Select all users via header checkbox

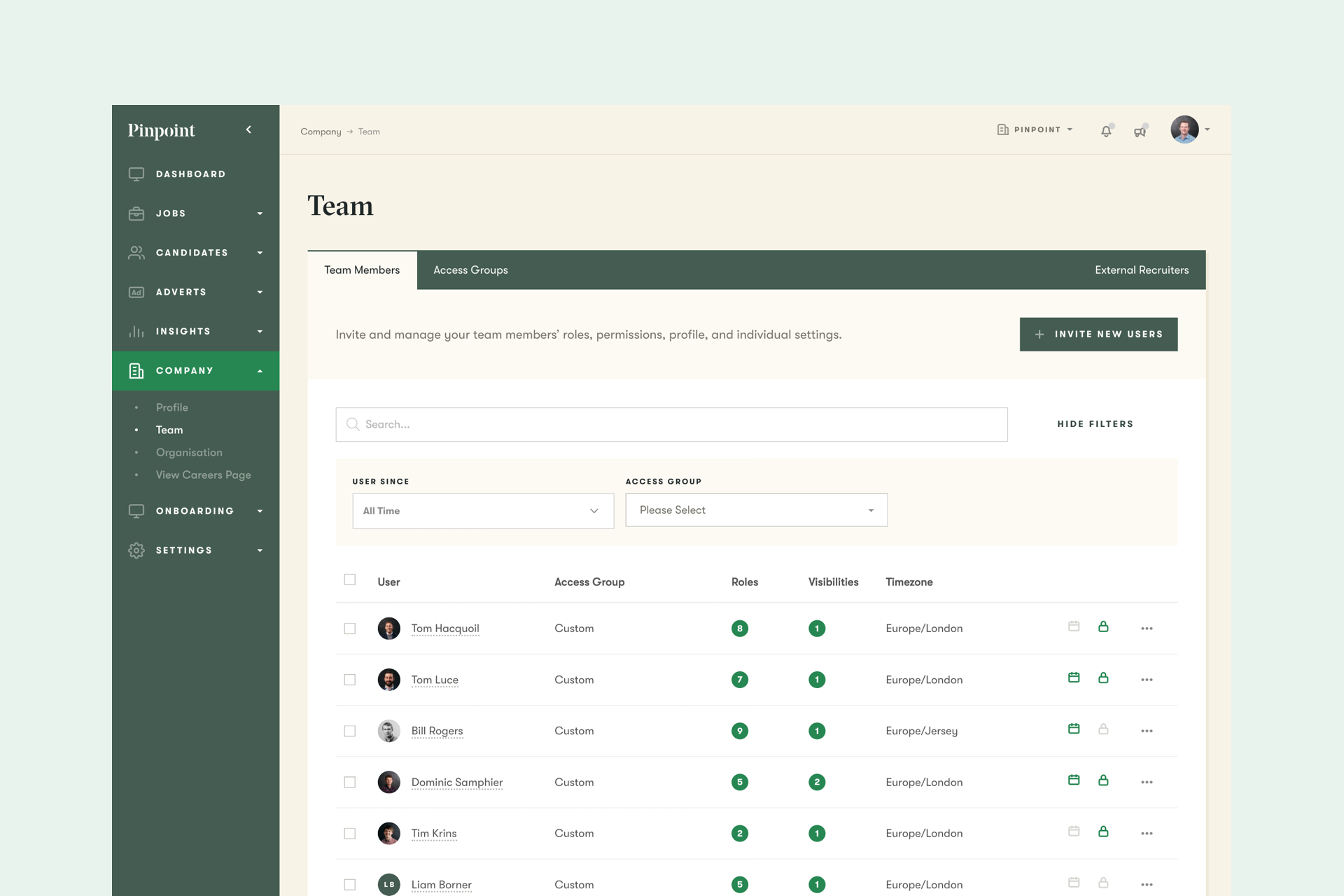[350, 580]
